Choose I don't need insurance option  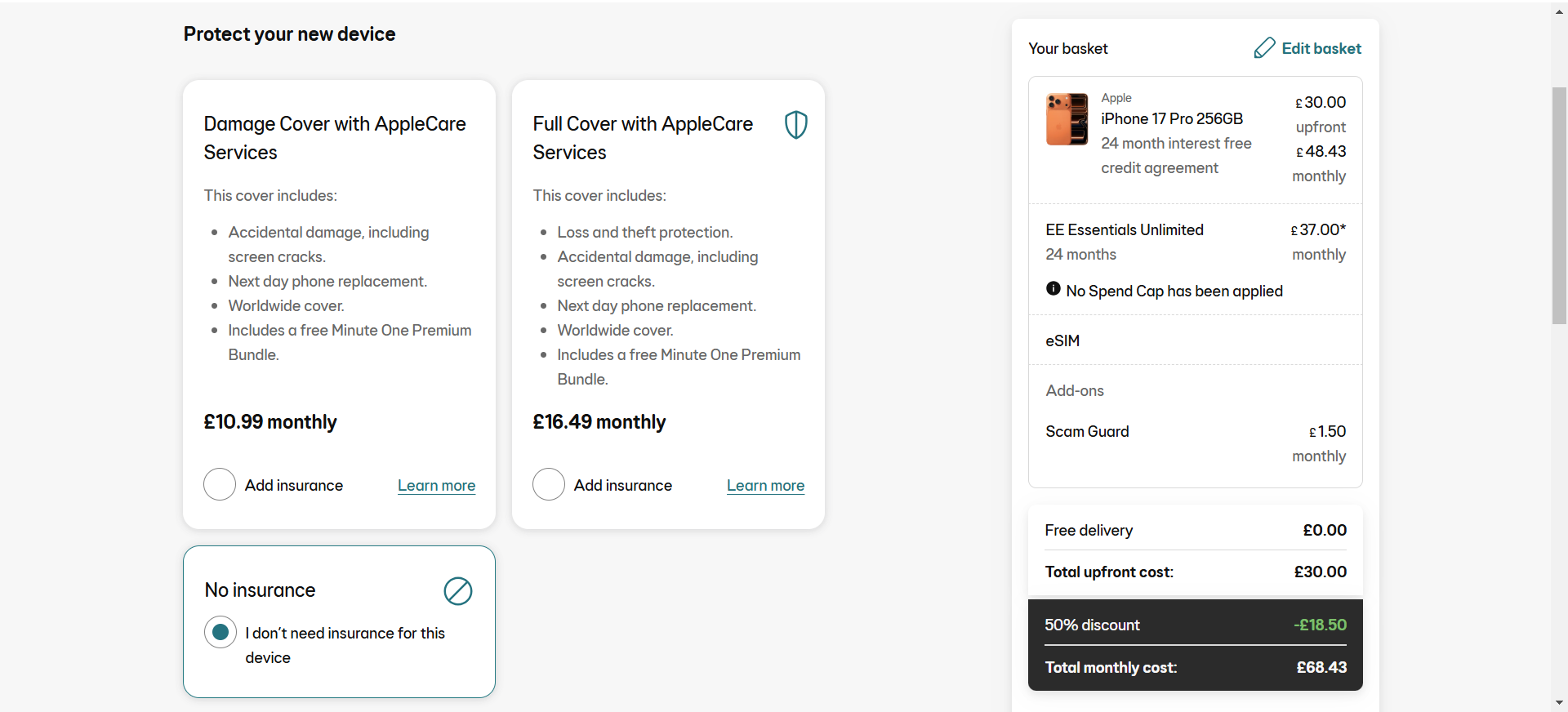pos(220,632)
